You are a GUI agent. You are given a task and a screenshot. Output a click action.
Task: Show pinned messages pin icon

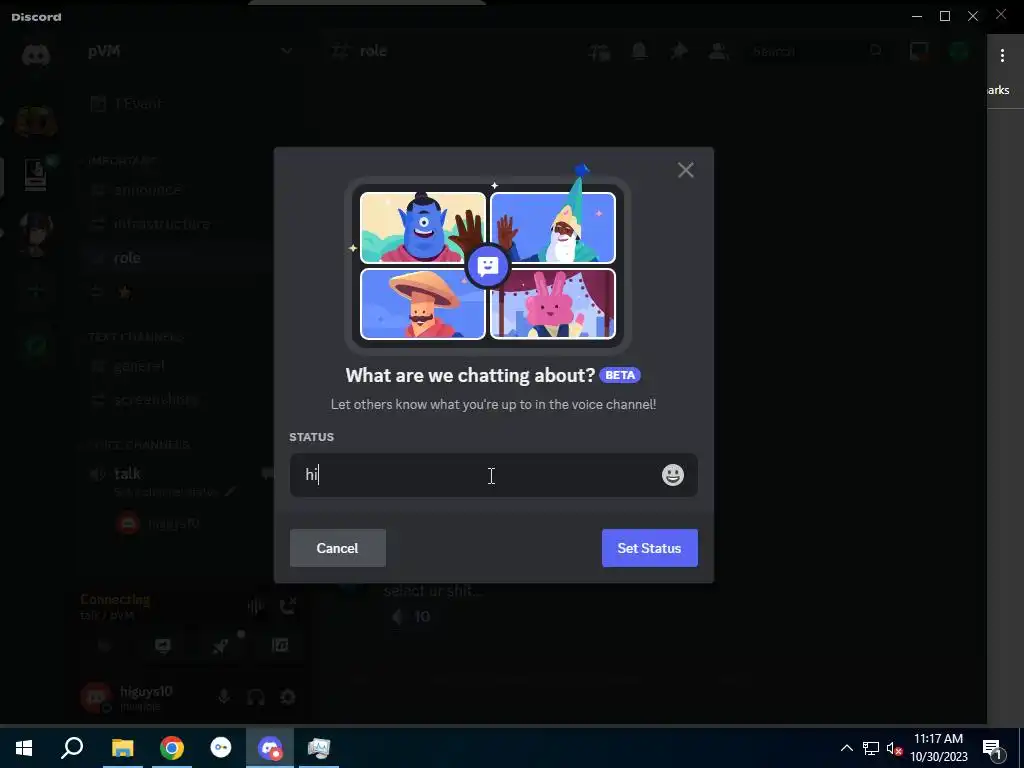[679, 51]
